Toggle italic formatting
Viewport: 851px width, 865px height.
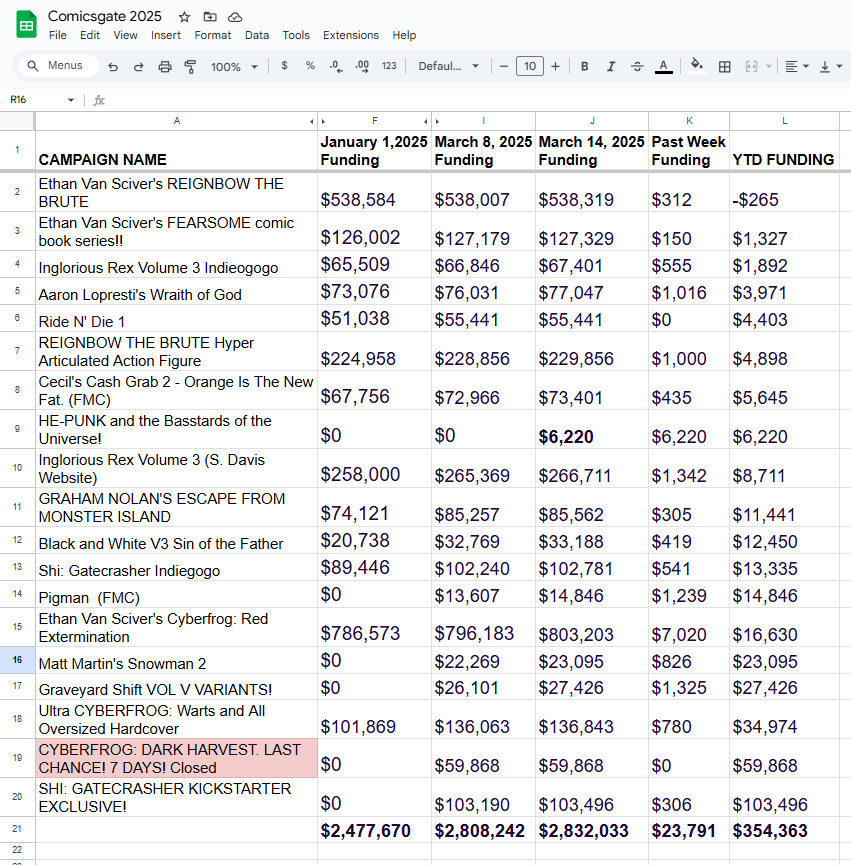click(610, 66)
